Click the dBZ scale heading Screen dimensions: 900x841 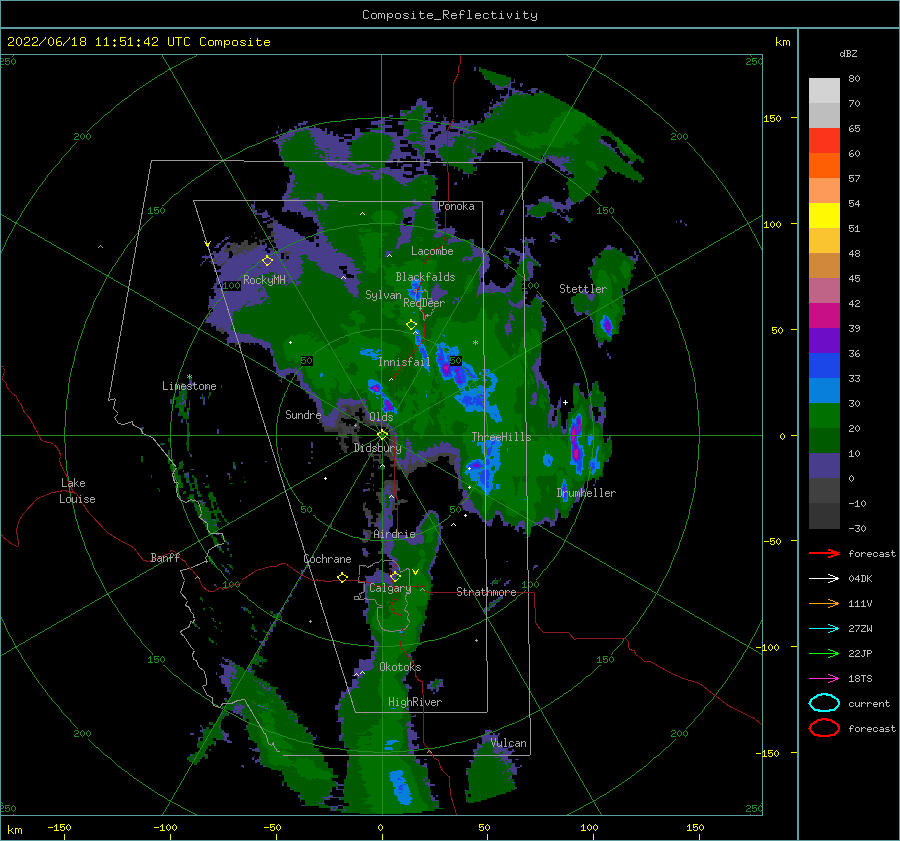pyautogui.click(x=848, y=54)
